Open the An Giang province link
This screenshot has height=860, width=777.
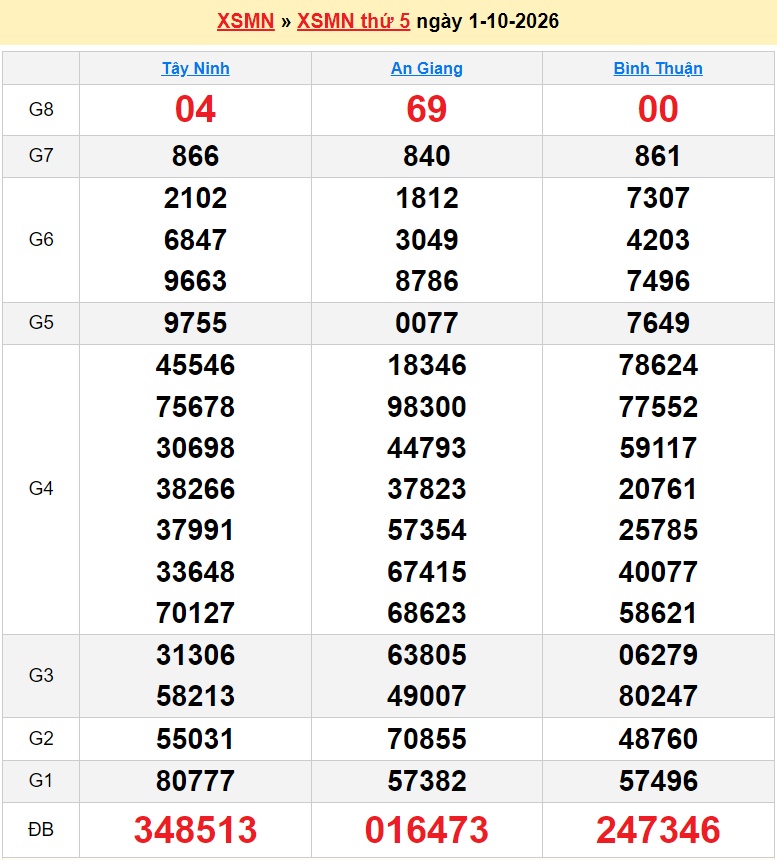coord(427,69)
